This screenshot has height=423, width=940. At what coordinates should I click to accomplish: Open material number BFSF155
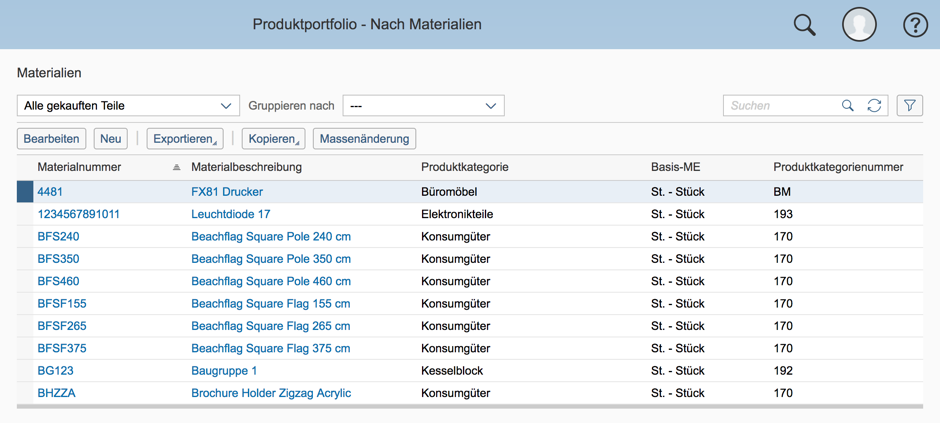(62, 304)
